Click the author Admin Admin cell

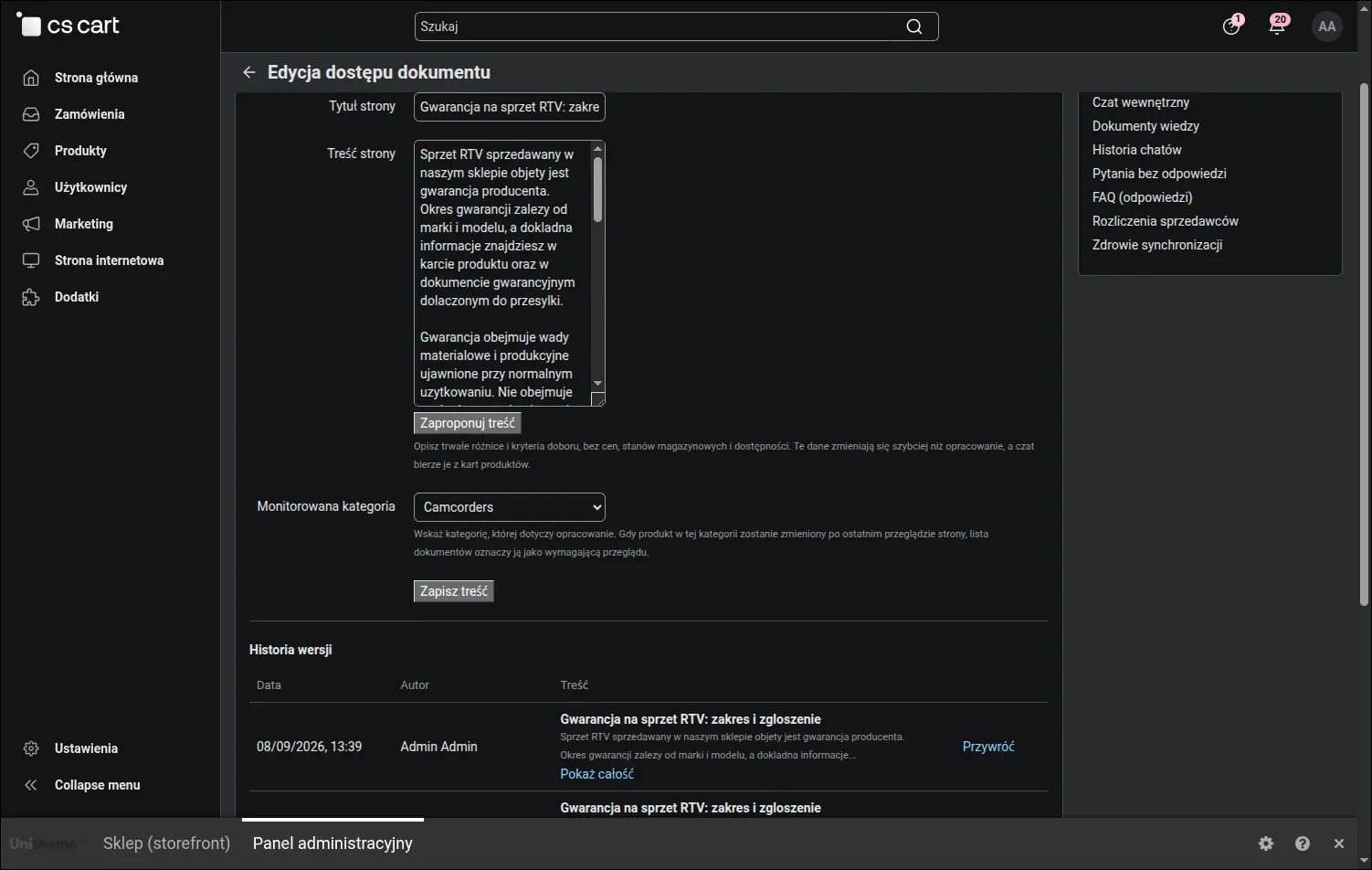[x=438, y=747]
